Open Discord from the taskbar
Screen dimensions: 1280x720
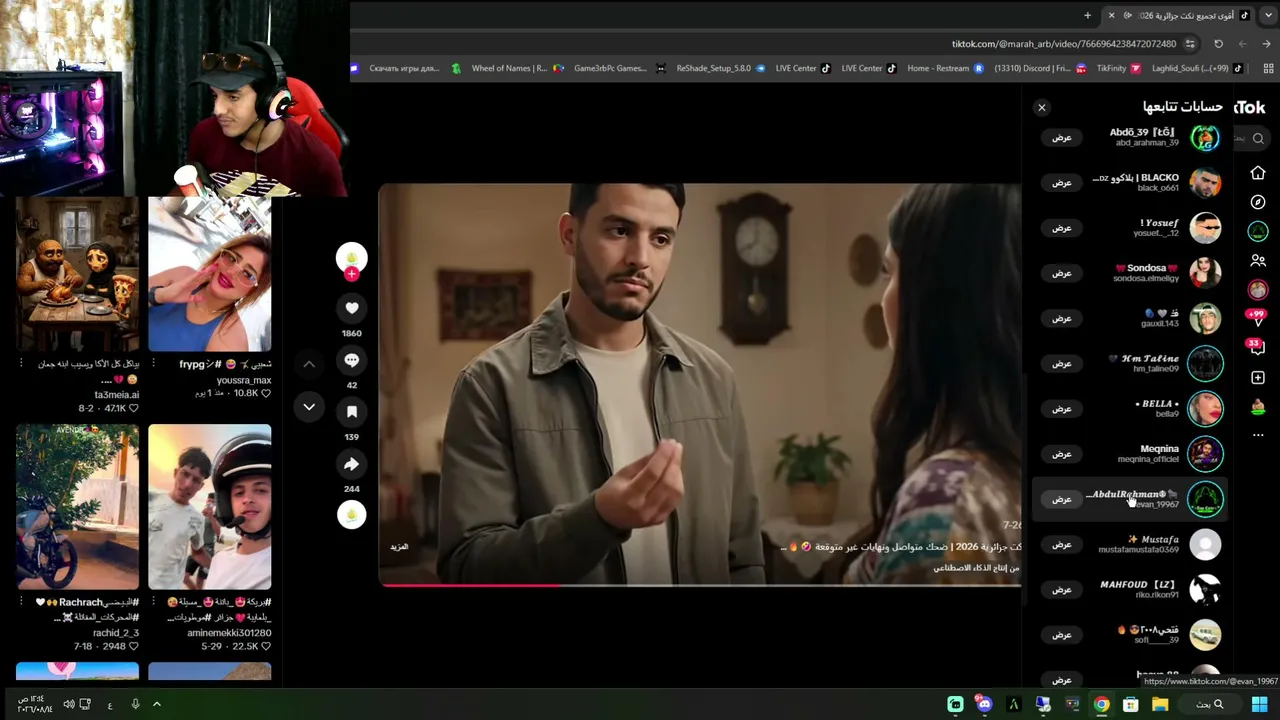984,704
